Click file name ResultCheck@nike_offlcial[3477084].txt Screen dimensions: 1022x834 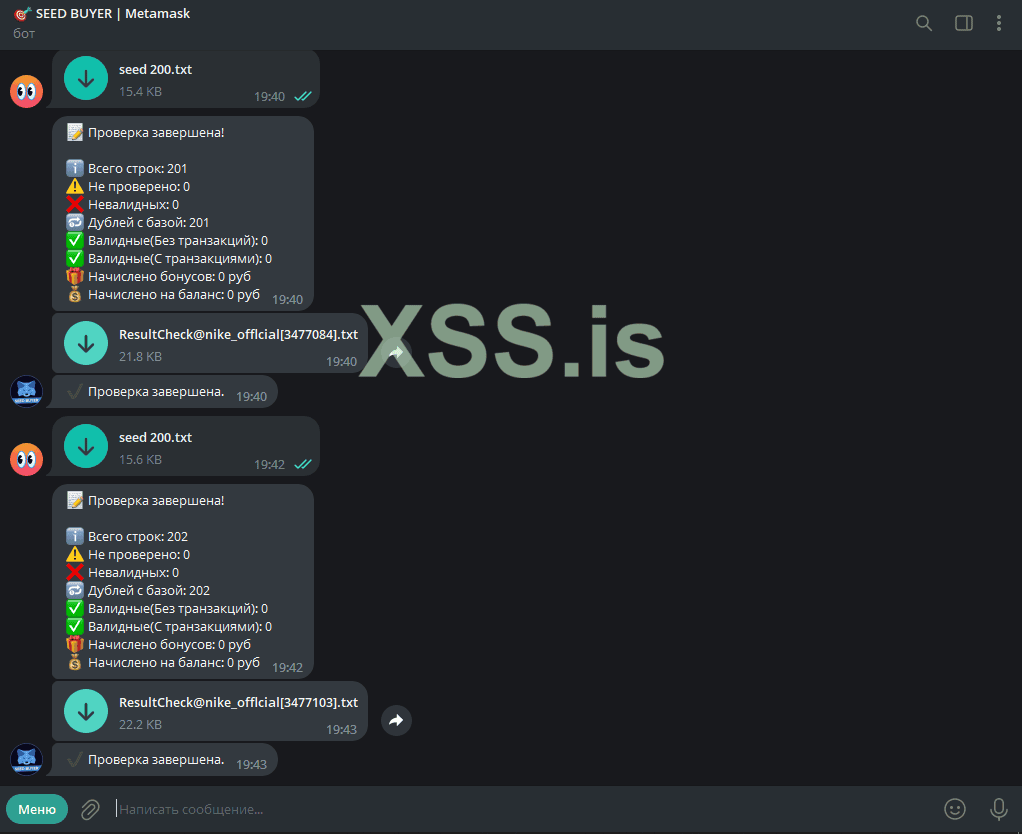tap(238, 334)
